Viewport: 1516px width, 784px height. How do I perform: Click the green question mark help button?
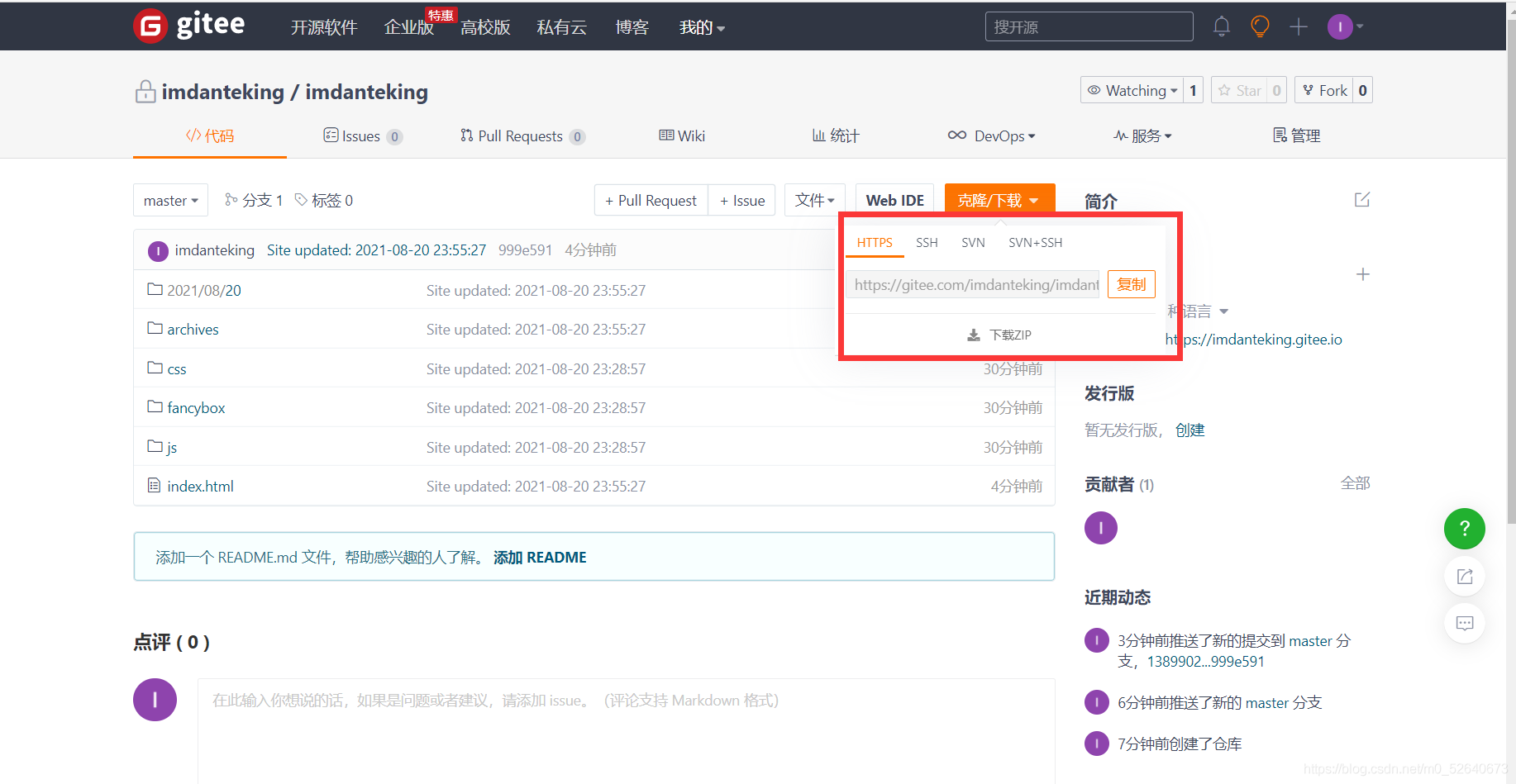[1465, 529]
